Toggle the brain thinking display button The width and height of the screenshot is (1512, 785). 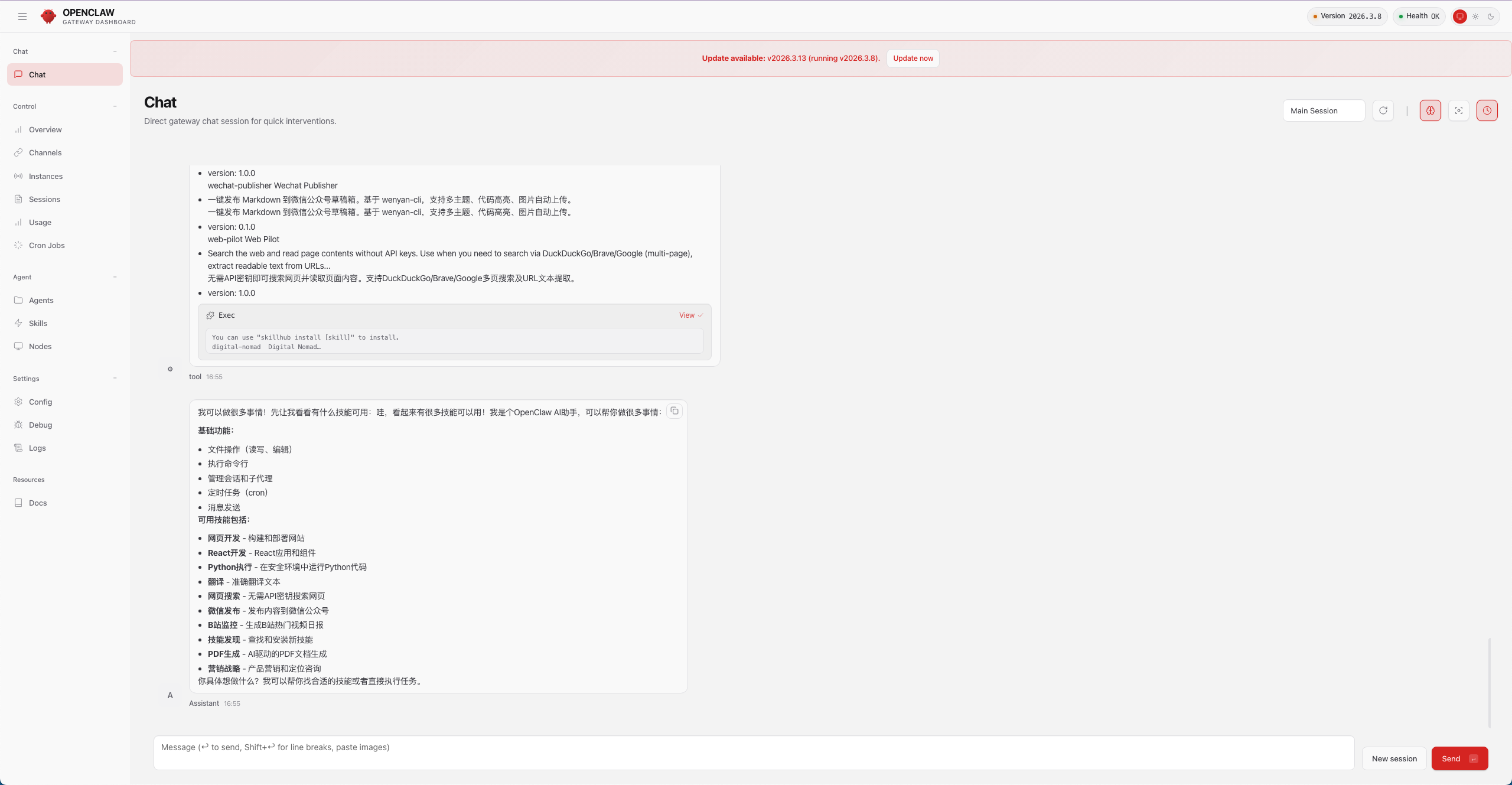click(1430, 110)
